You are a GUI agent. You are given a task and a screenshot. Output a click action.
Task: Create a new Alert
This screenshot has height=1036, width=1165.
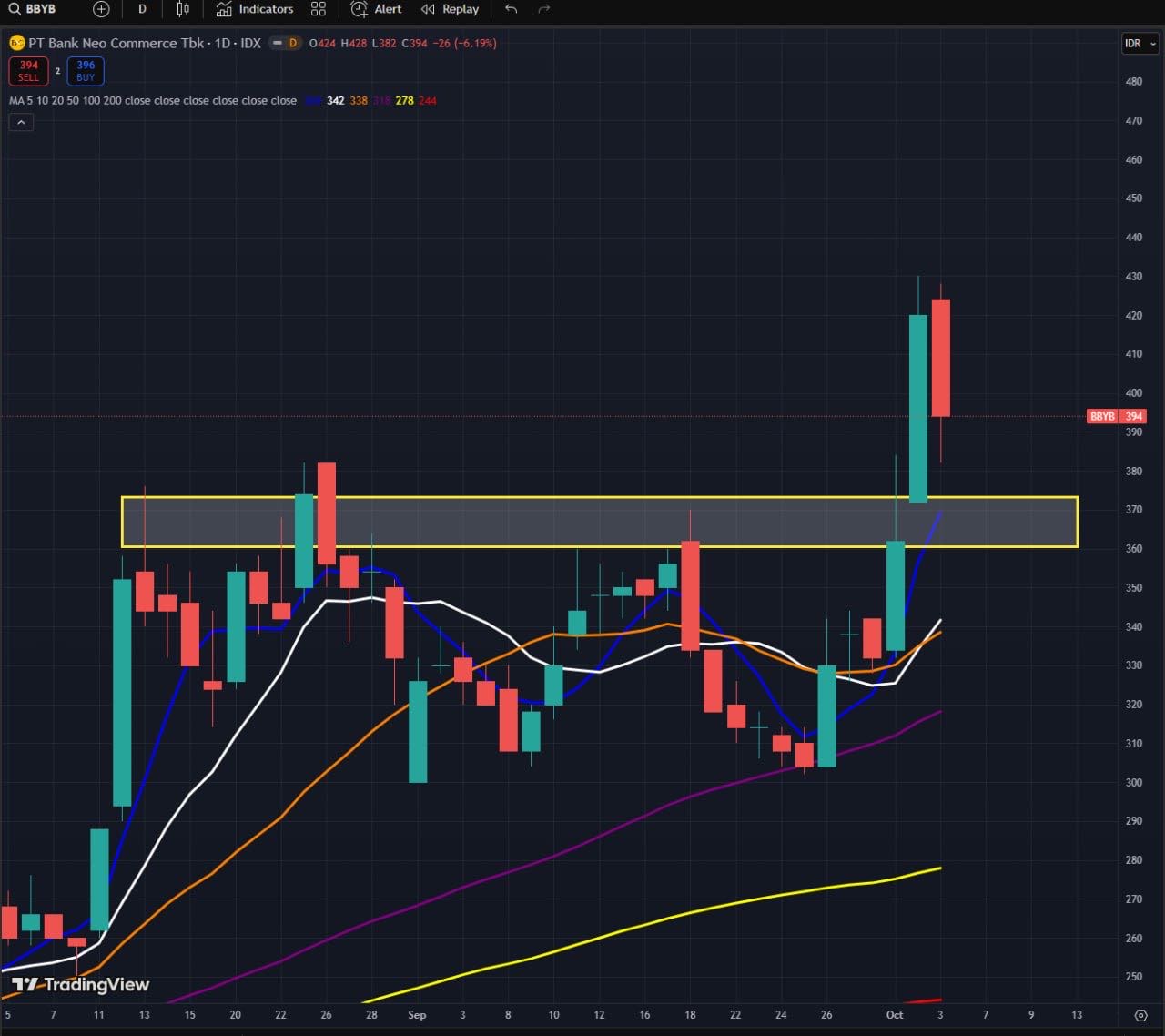point(377,9)
